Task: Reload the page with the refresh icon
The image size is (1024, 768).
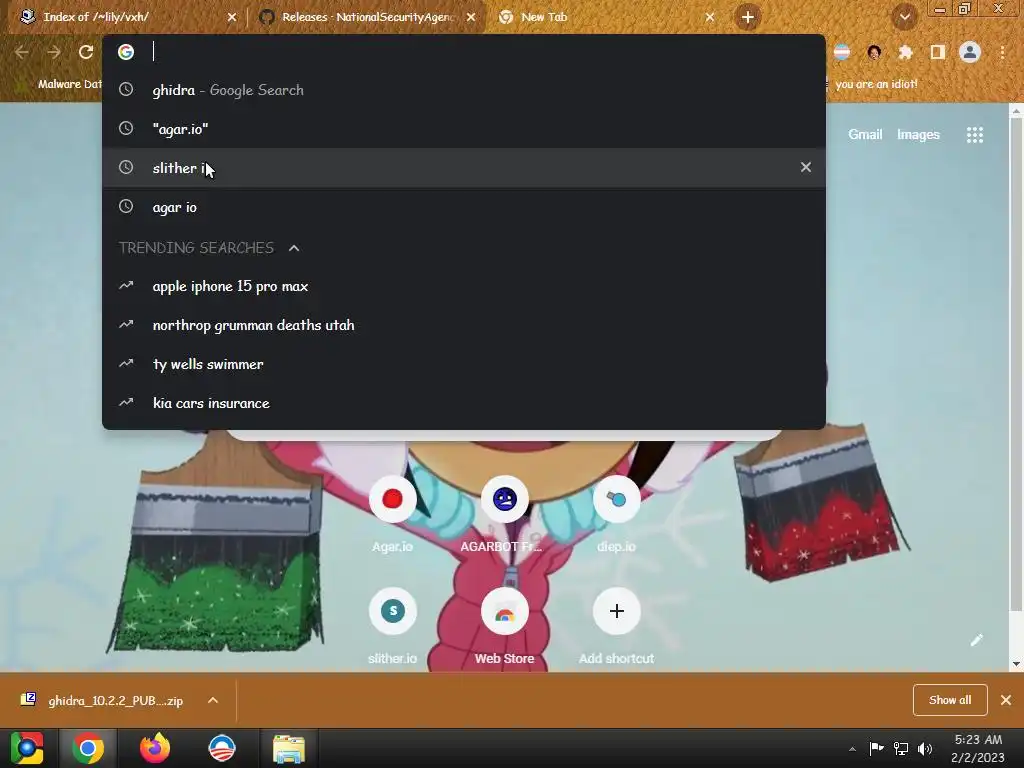Action: (x=86, y=52)
